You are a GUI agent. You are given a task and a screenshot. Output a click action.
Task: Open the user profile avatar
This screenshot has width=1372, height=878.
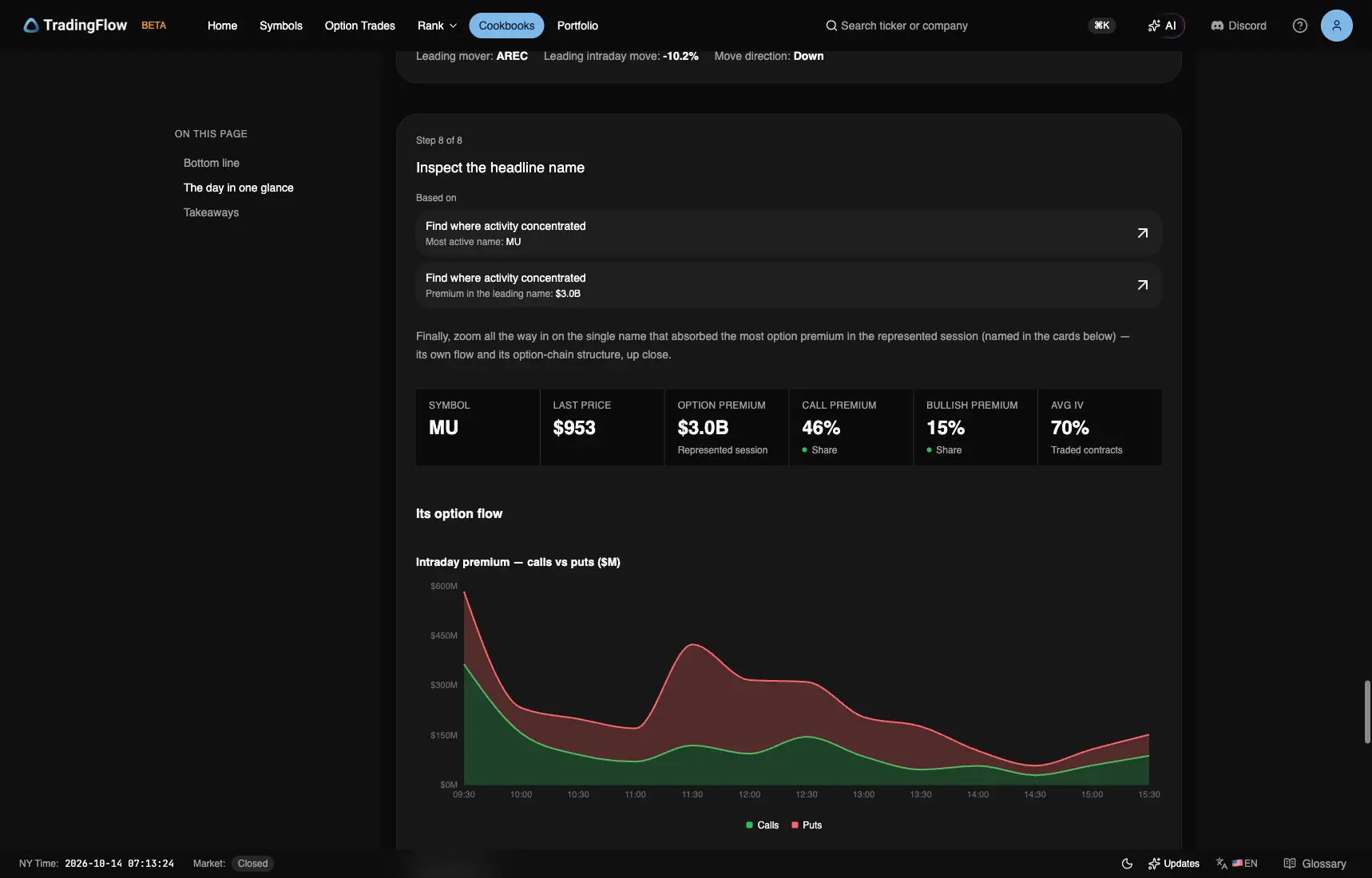tap(1337, 26)
